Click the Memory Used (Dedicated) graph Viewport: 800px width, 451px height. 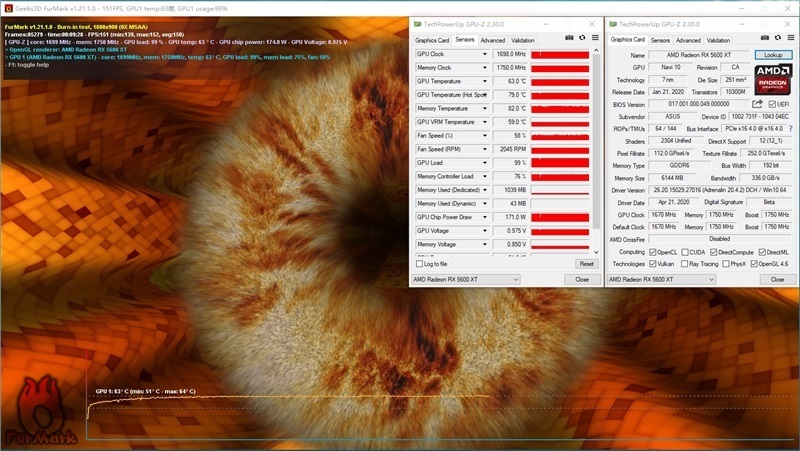click(560, 190)
